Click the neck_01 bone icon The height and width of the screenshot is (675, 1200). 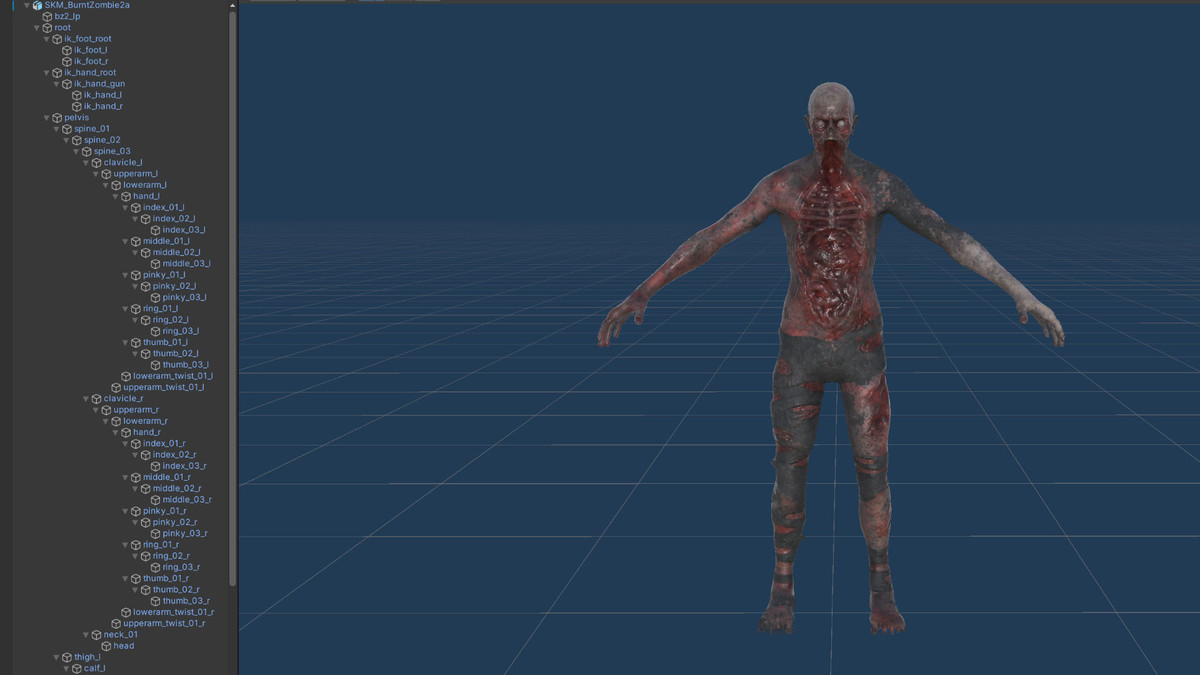coord(97,634)
